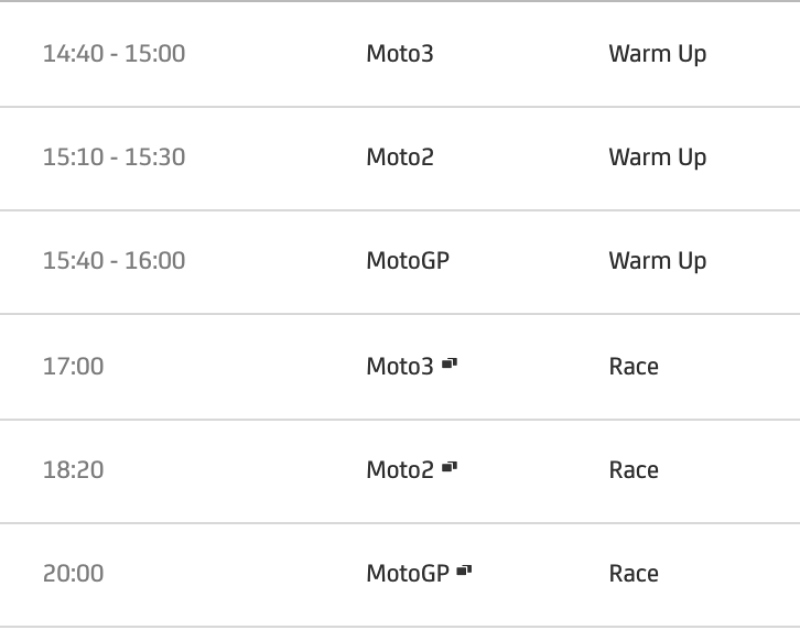
Task: Click the 17:00 race start time
Action: point(73,367)
